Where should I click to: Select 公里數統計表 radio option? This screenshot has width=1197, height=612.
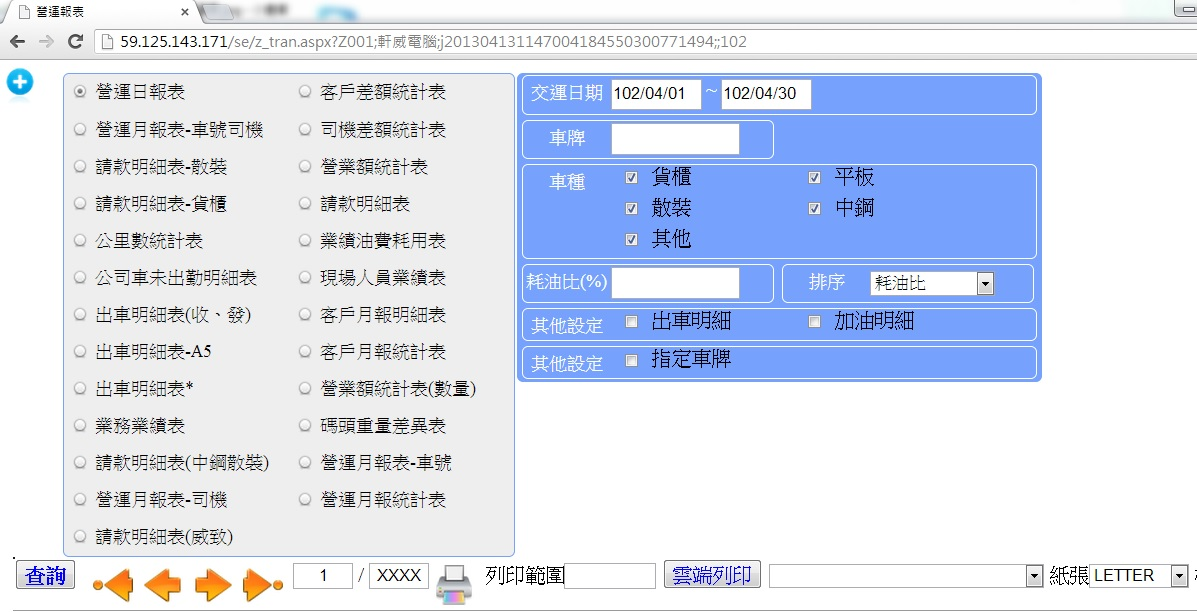(79, 240)
